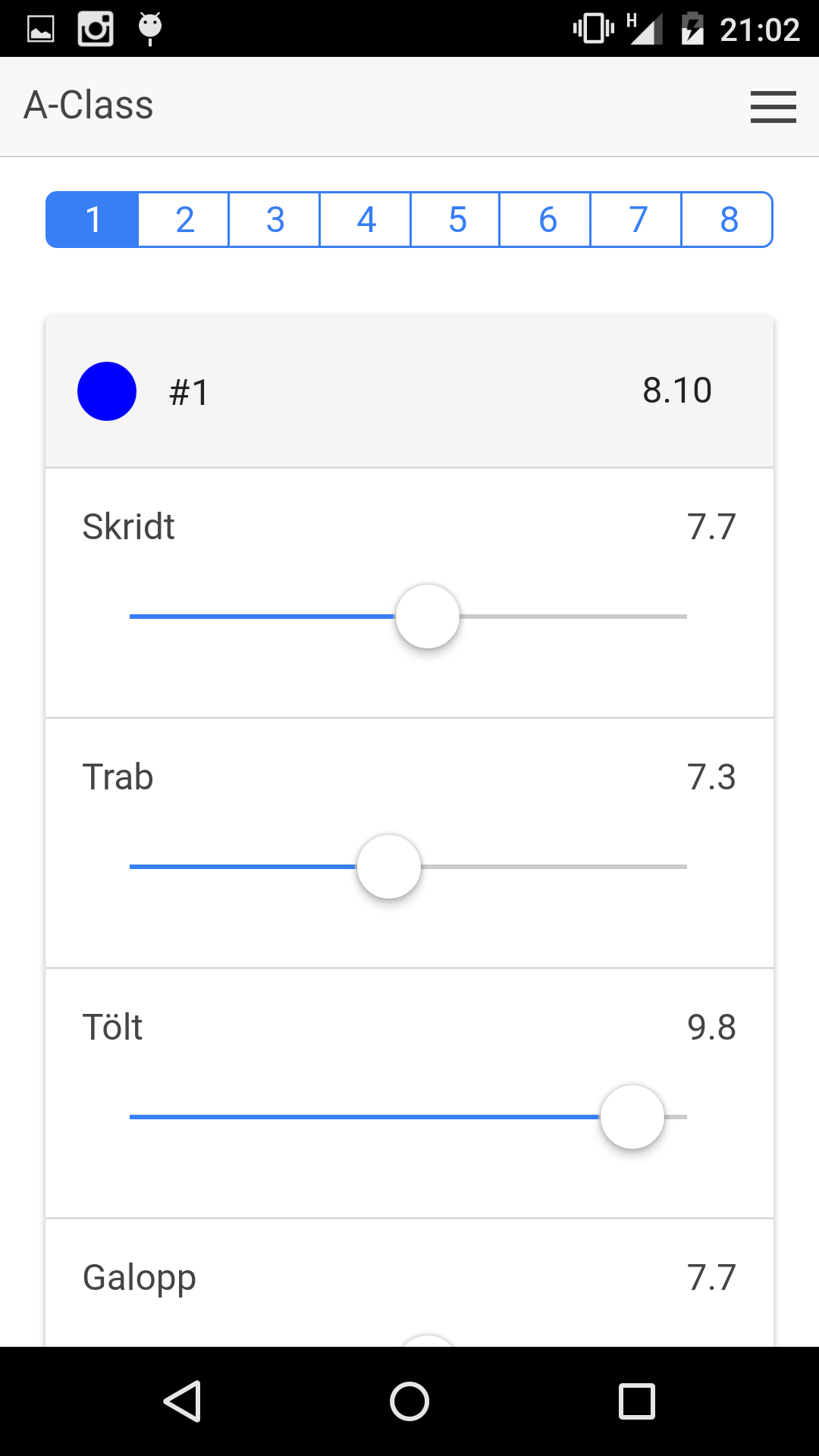
Task: Tap the blue color circle for #1
Action: (x=107, y=391)
